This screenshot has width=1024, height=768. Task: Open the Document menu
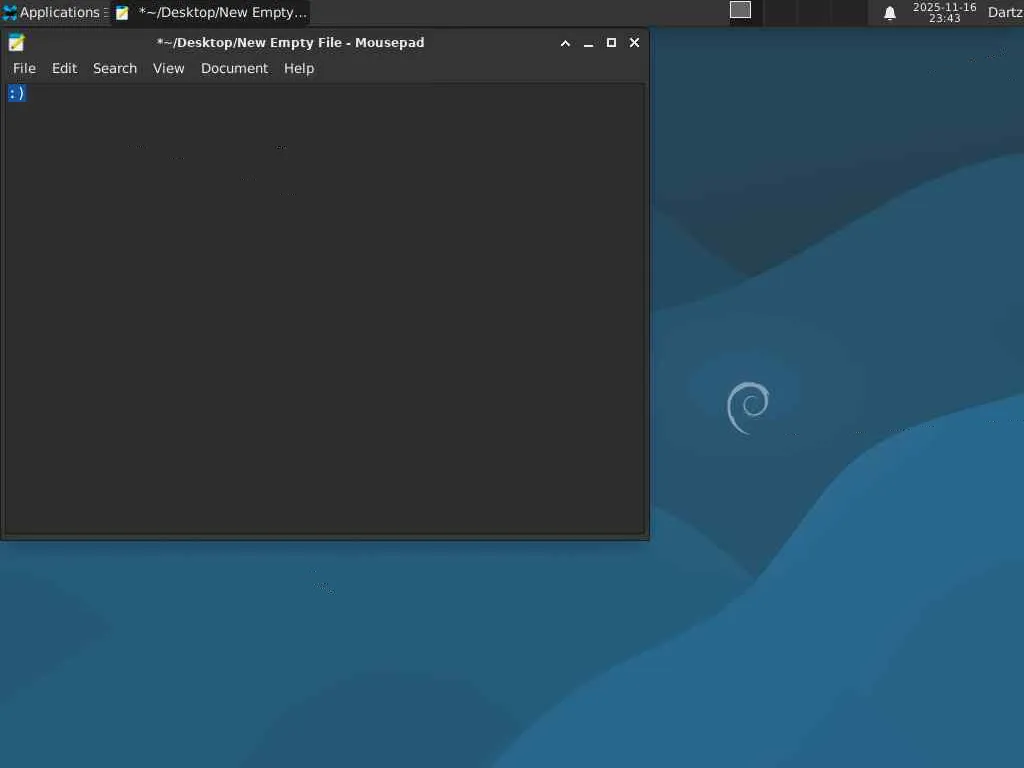[x=234, y=69]
